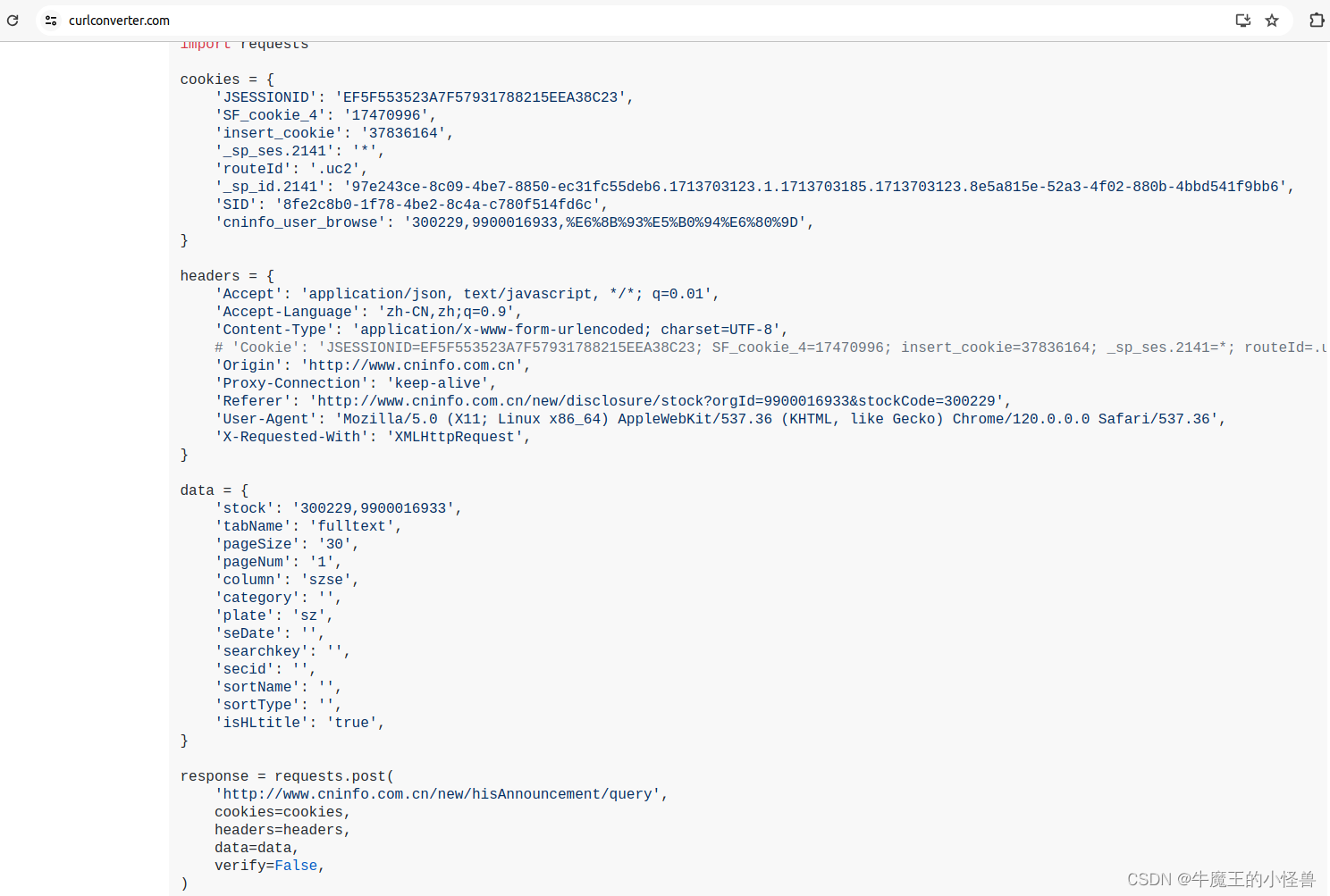Click the 'Origin' header line

pos(373,365)
